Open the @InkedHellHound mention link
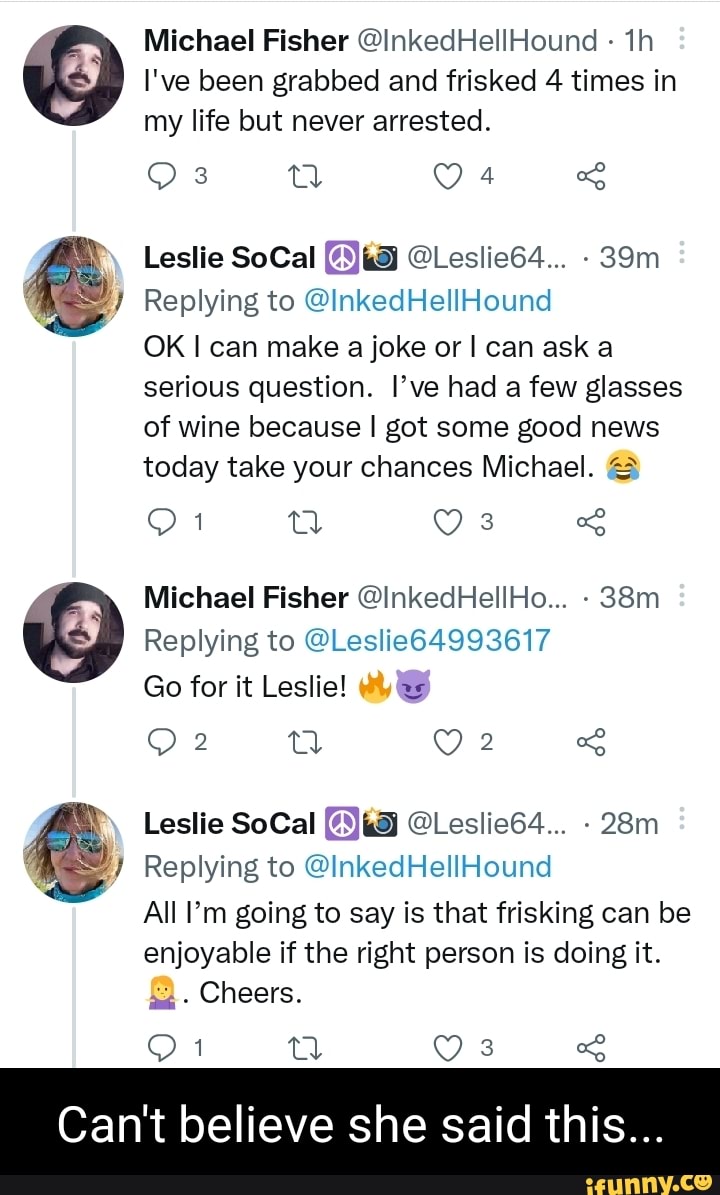Image resolution: width=720 pixels, height=1195 pixels. click(428, 300)
